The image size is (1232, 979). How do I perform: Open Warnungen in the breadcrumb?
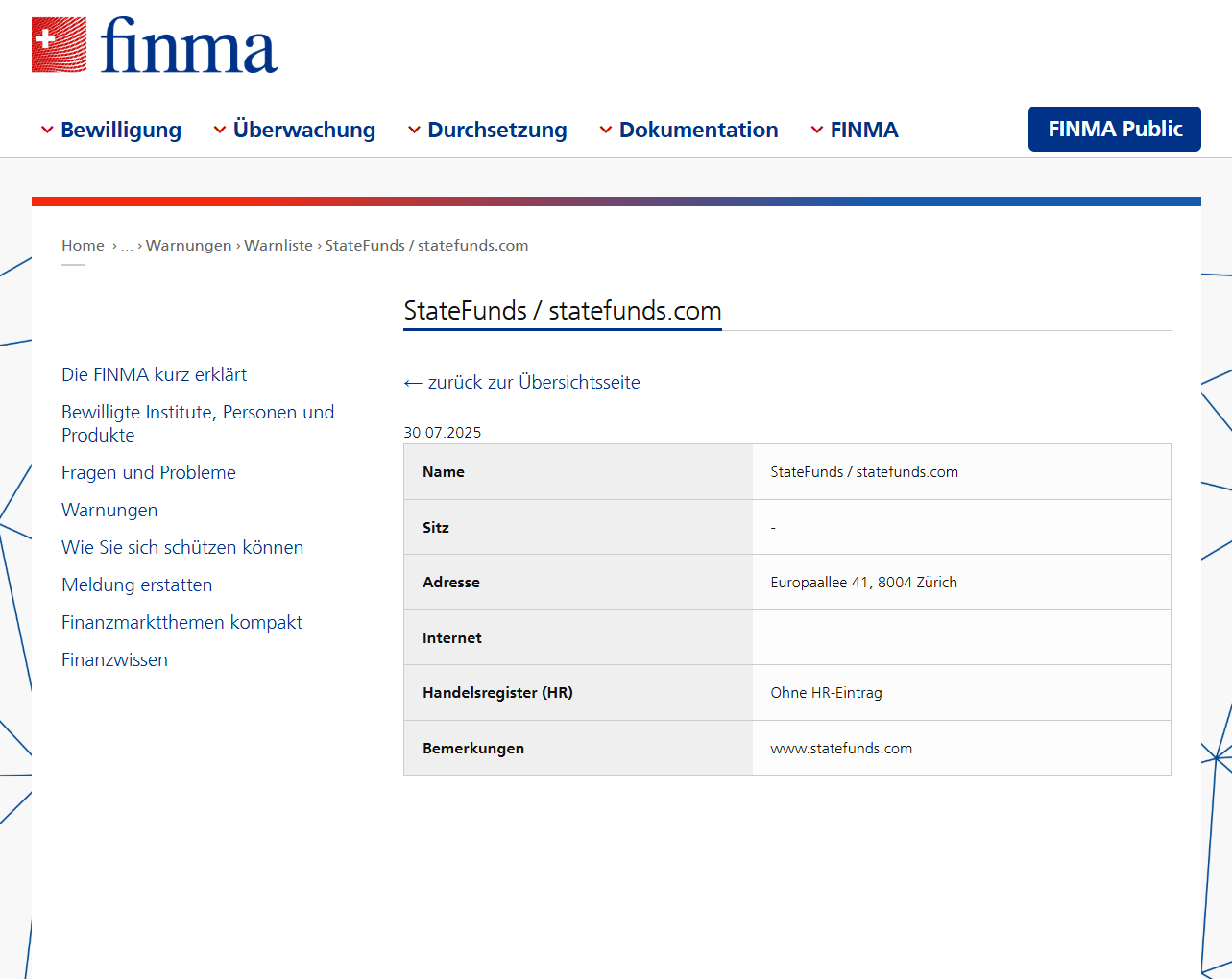click(189, 246)
